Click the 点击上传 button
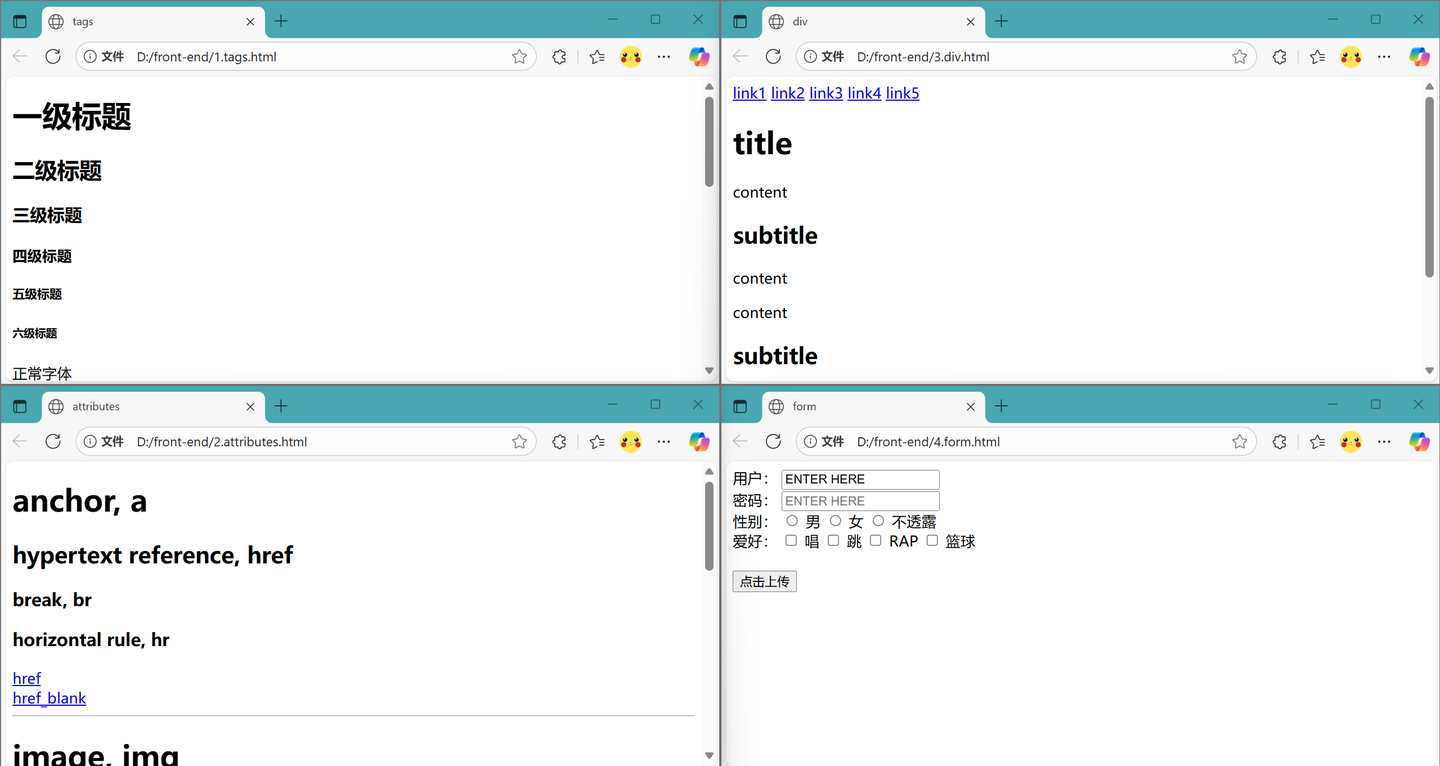This screenshot has height=766, width=1440. tap(764, 581)
